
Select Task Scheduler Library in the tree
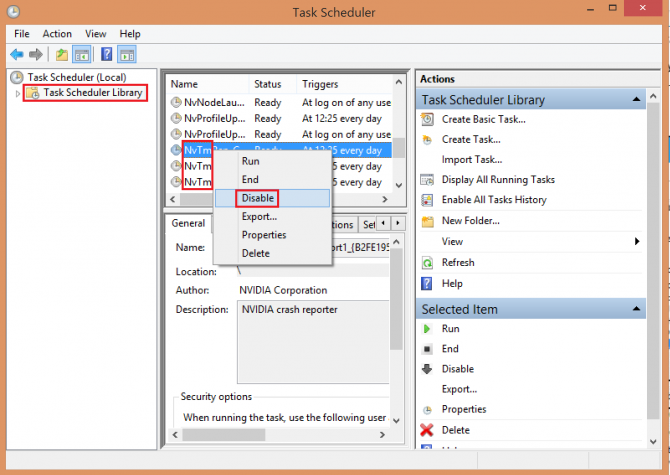click(92, 93)
